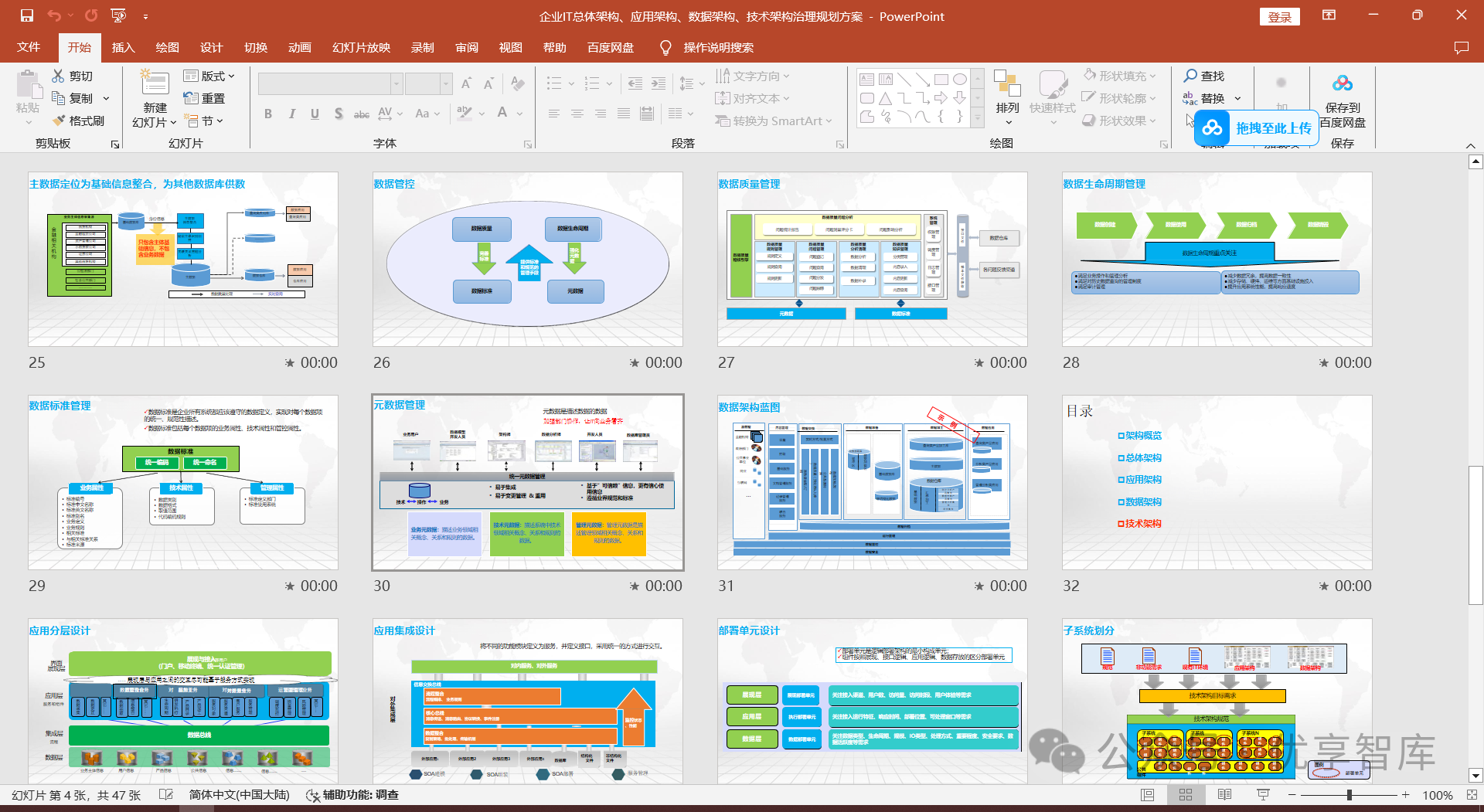Switch to Transitions (切换) tab

(x=256, y=47)
